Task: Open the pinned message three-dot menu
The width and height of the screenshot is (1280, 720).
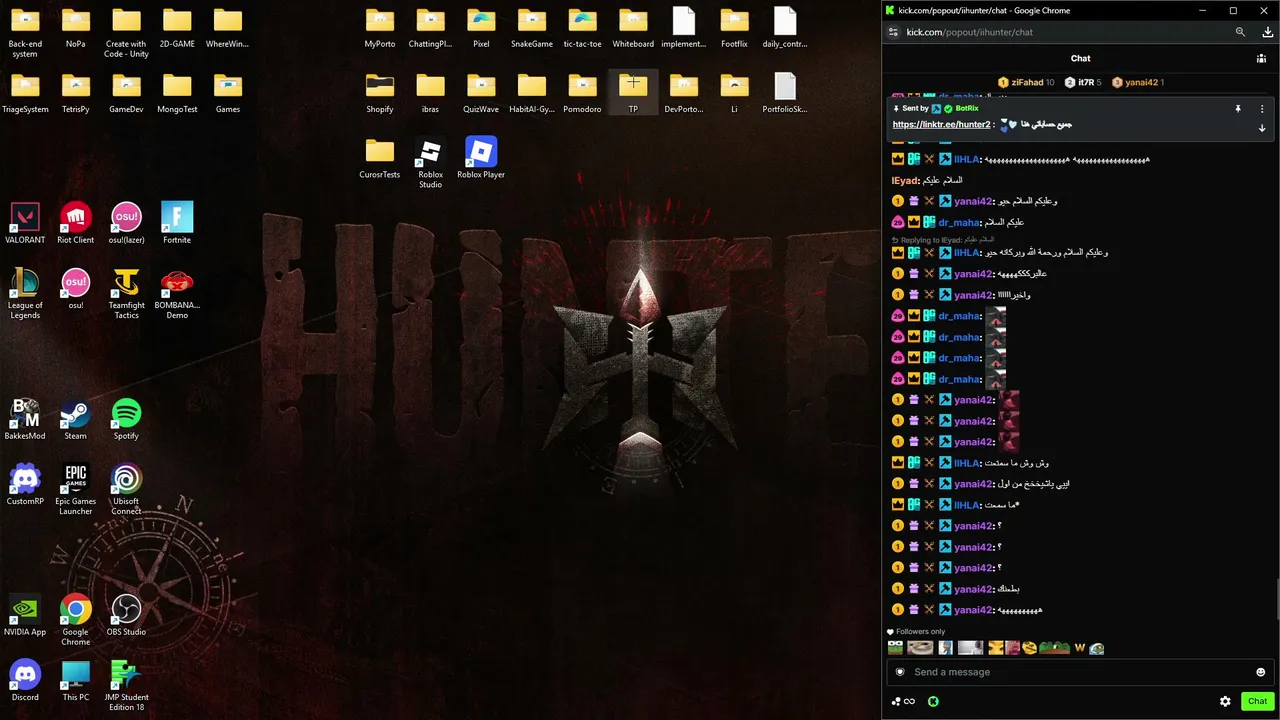Action: tap(1262, 108)
